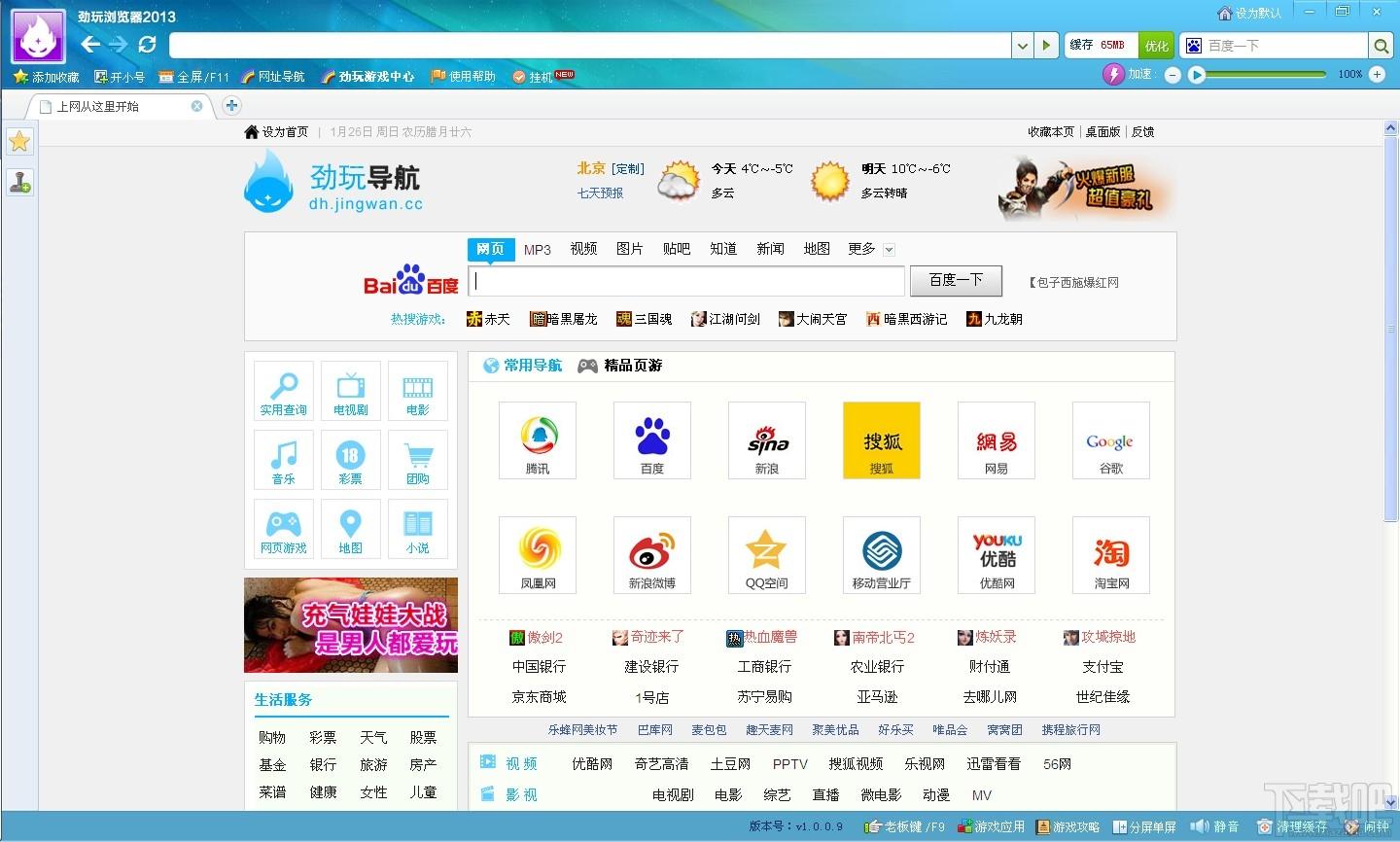
Task: Open favorites star in left sidebar
Action: pos(19,142)
